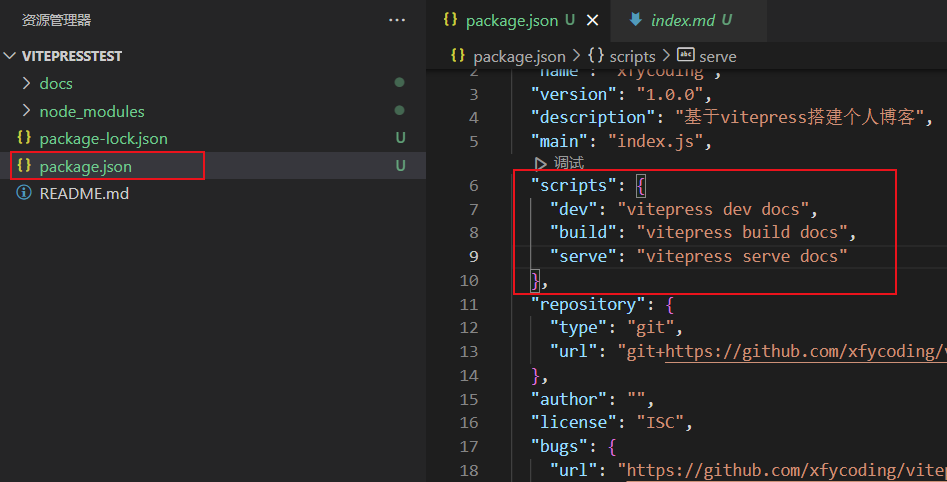Image resolution: width=947 pixels, height=482 pixels.
Task: Switch to the index.md editor tab
Action: (690, 21)
